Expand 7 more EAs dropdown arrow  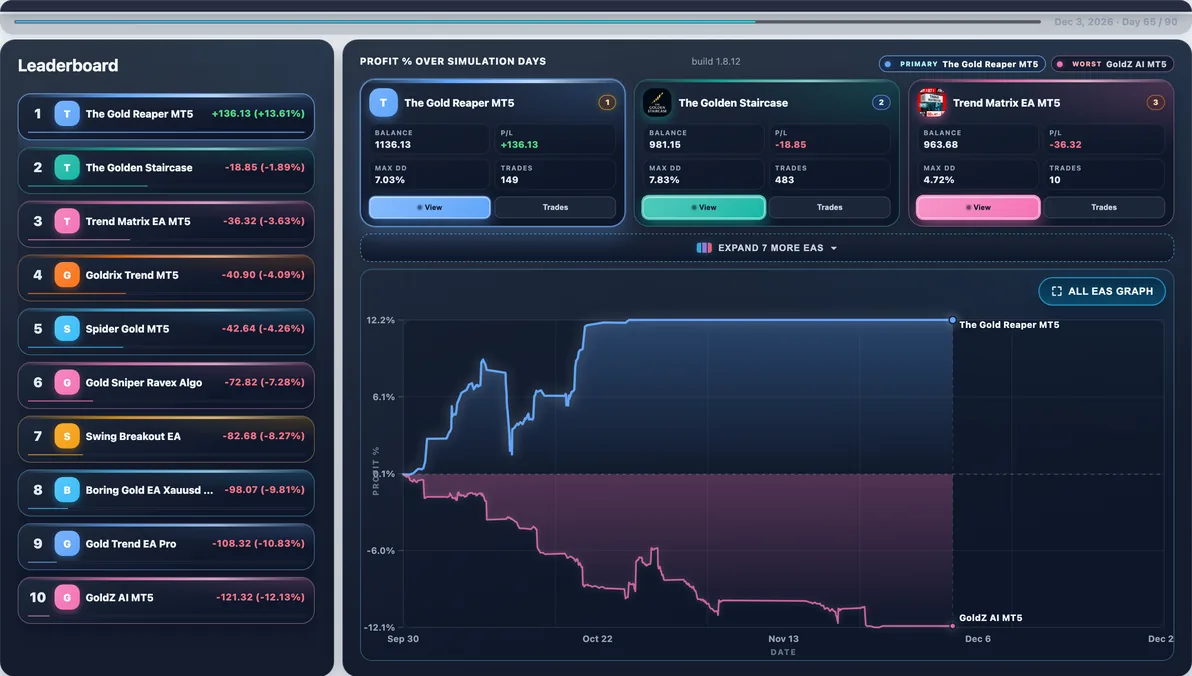[834, 249]
